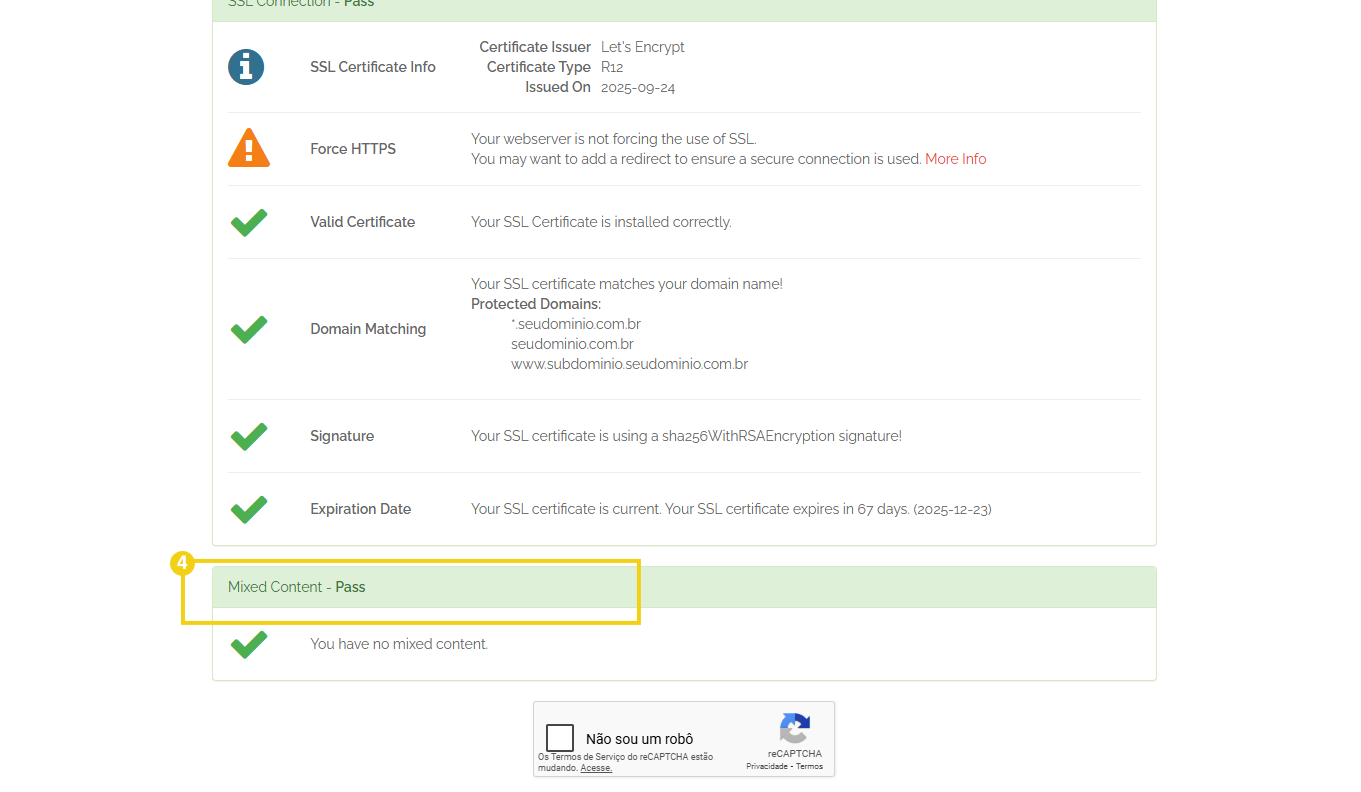Click the yellow number 4 annotation marker

(x=182, y=563)
